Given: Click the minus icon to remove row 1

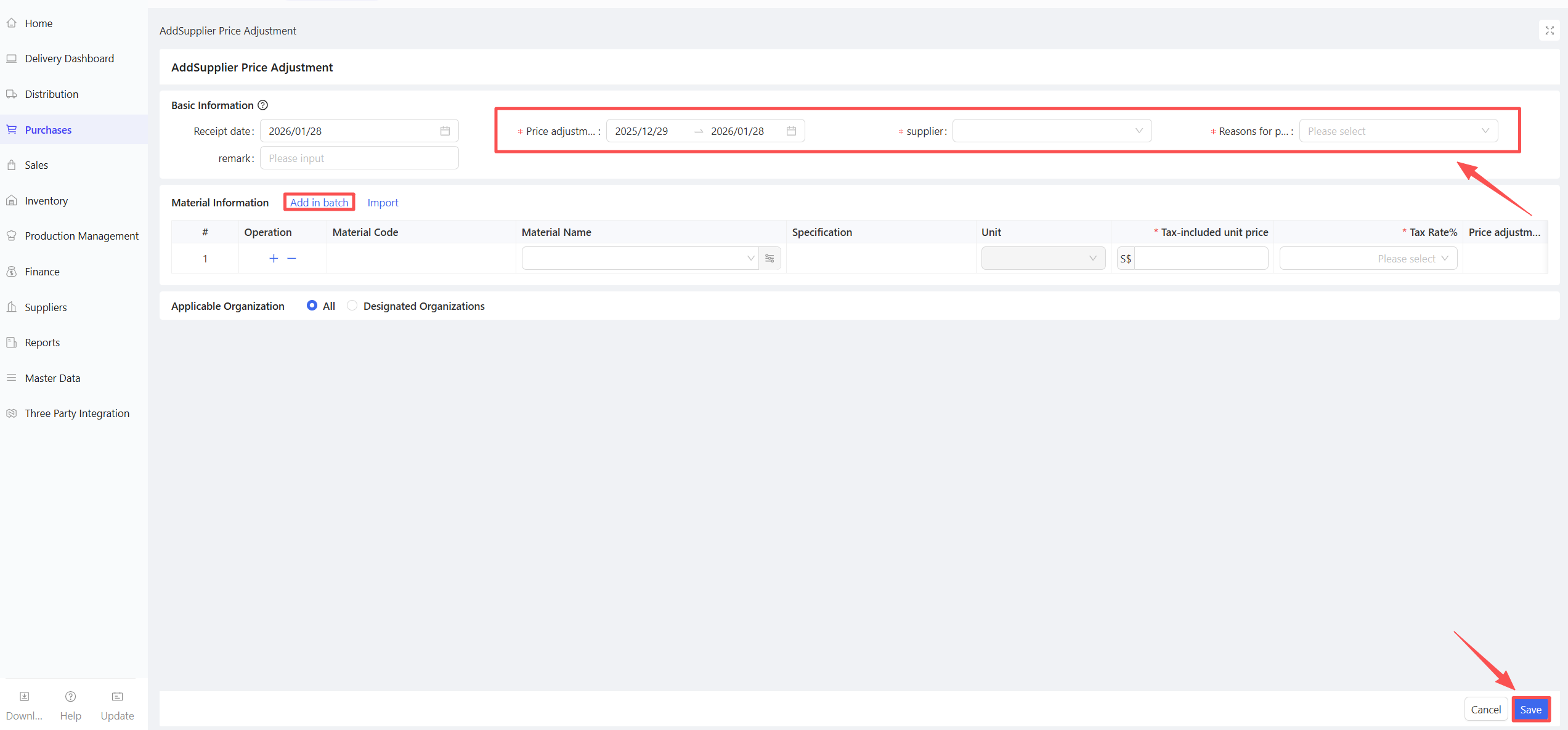Looking at the screenshot, I should pos(292,259).
